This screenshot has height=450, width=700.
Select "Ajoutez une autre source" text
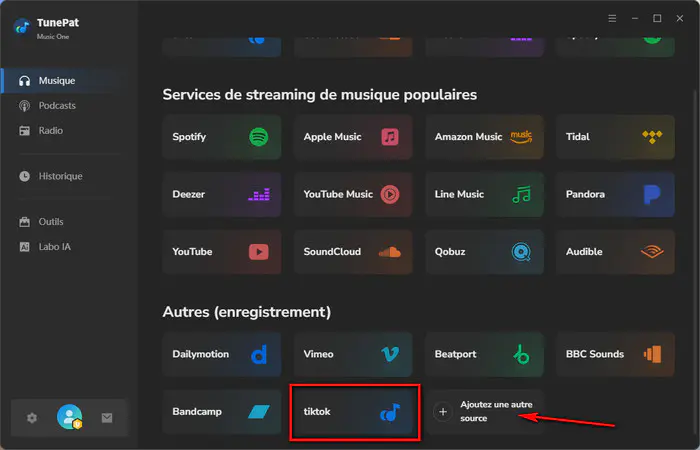496,412
